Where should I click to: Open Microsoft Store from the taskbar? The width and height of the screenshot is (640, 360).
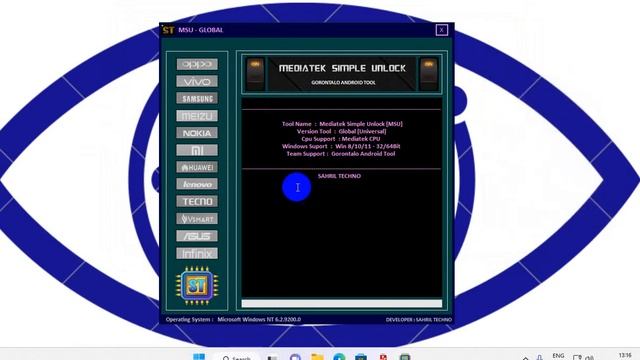tap(361, 357)
